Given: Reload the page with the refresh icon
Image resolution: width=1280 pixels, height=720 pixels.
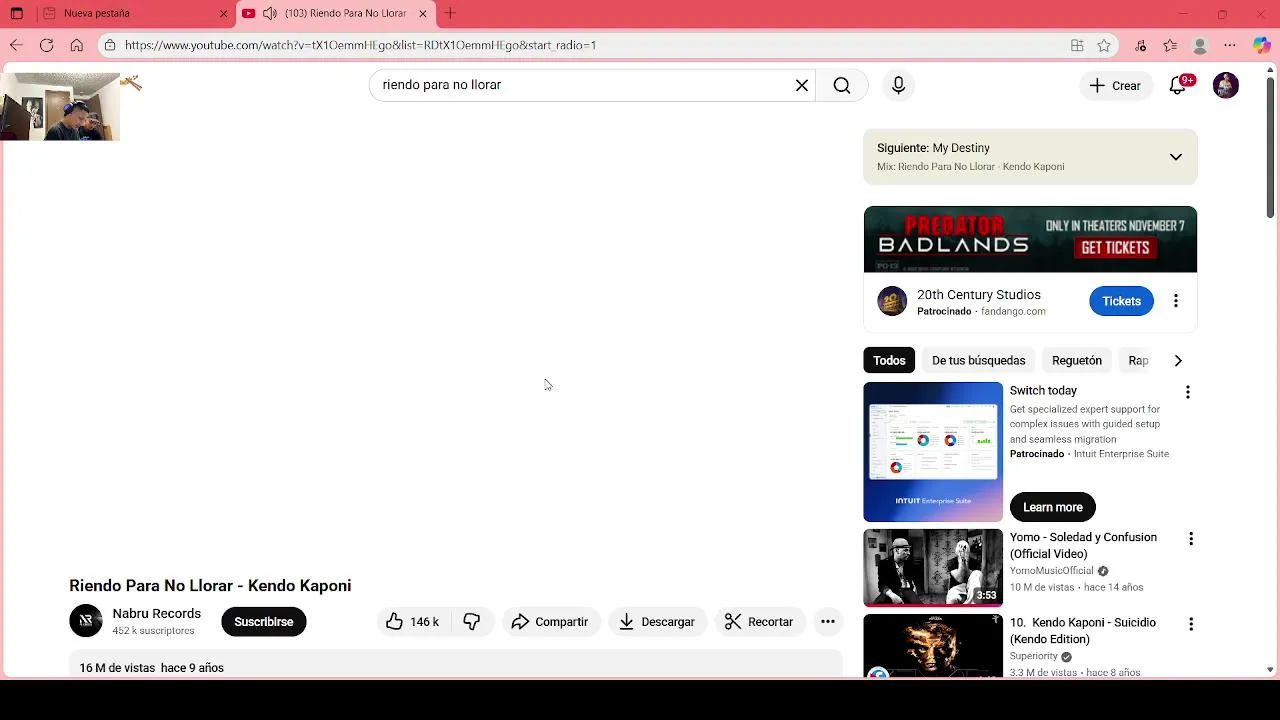Looking at the screenshot, I should point(46,45).
